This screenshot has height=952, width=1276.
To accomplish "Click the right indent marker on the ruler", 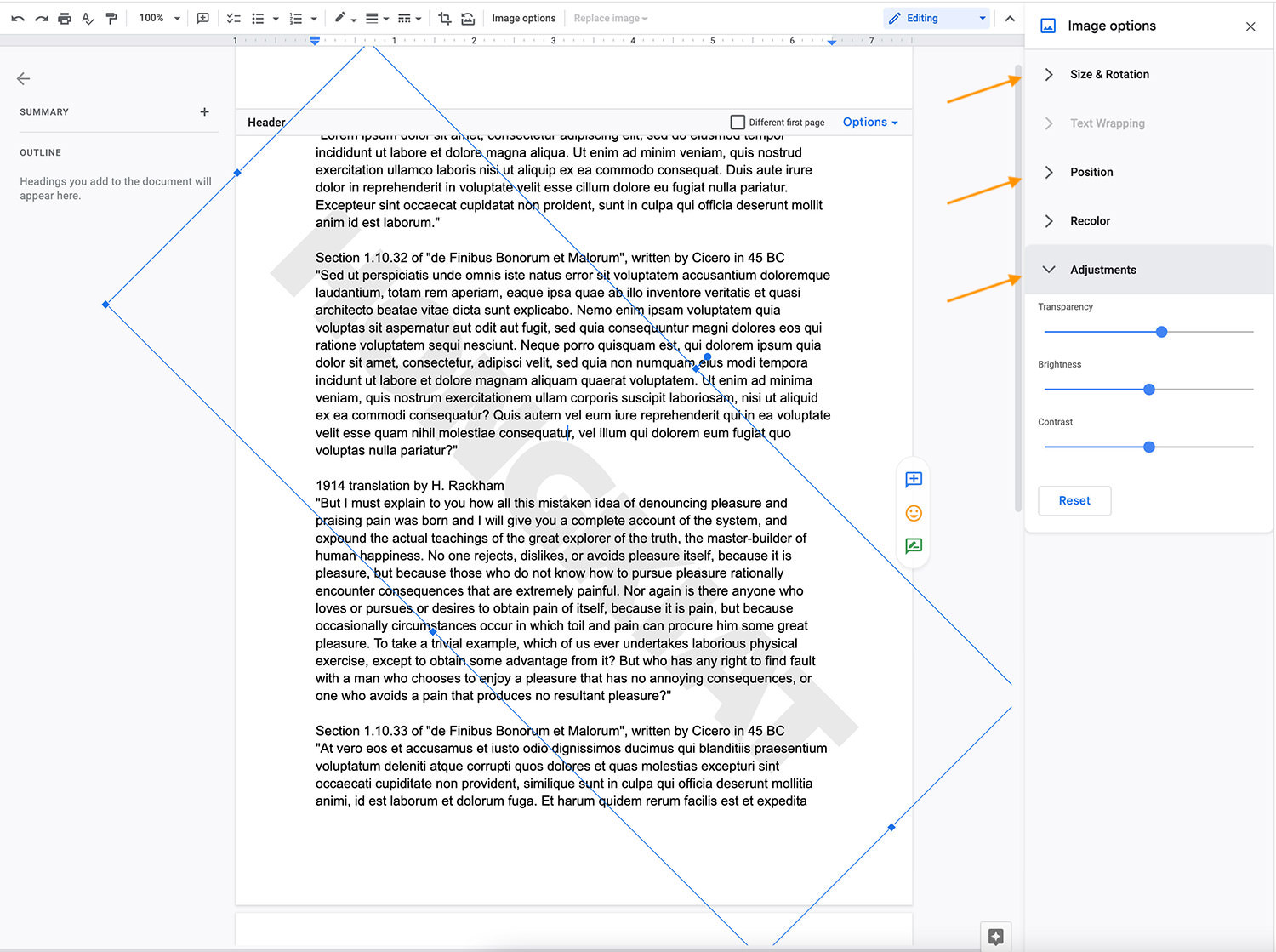I will coord(831,41).
